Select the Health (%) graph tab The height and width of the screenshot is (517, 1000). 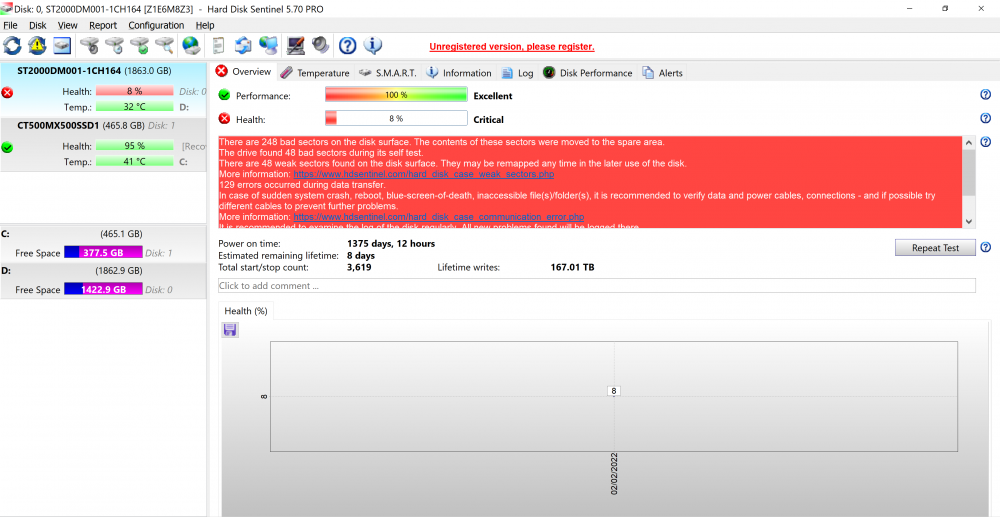tap(246, 311)
